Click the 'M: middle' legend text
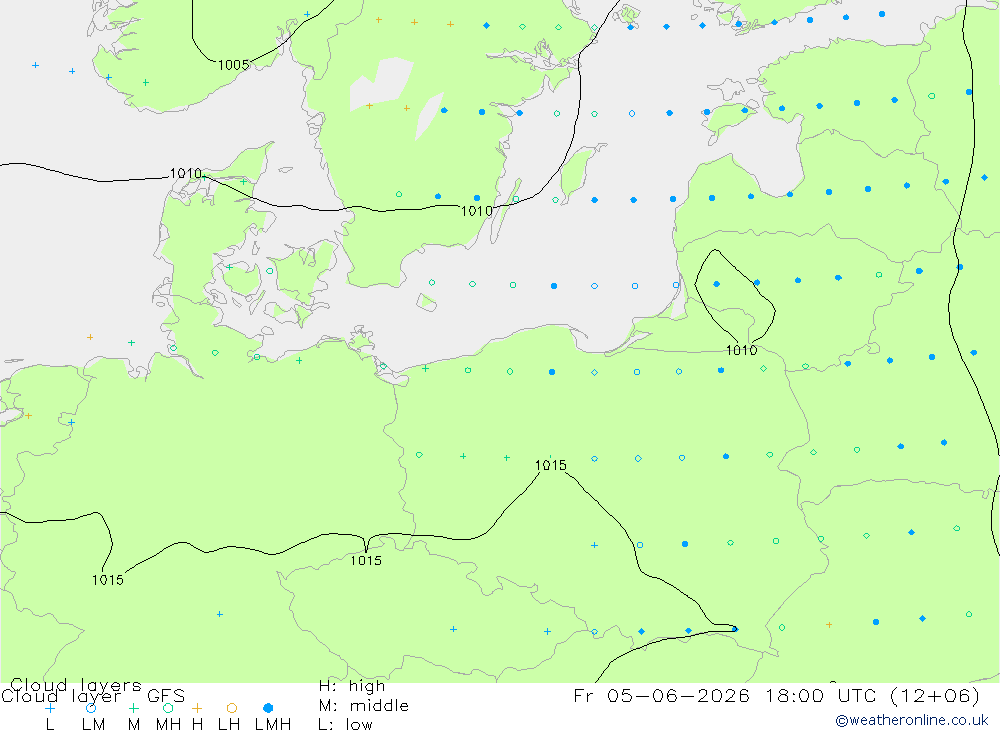The height and width of the screenshot is (733, 1000). pos(364,706)
